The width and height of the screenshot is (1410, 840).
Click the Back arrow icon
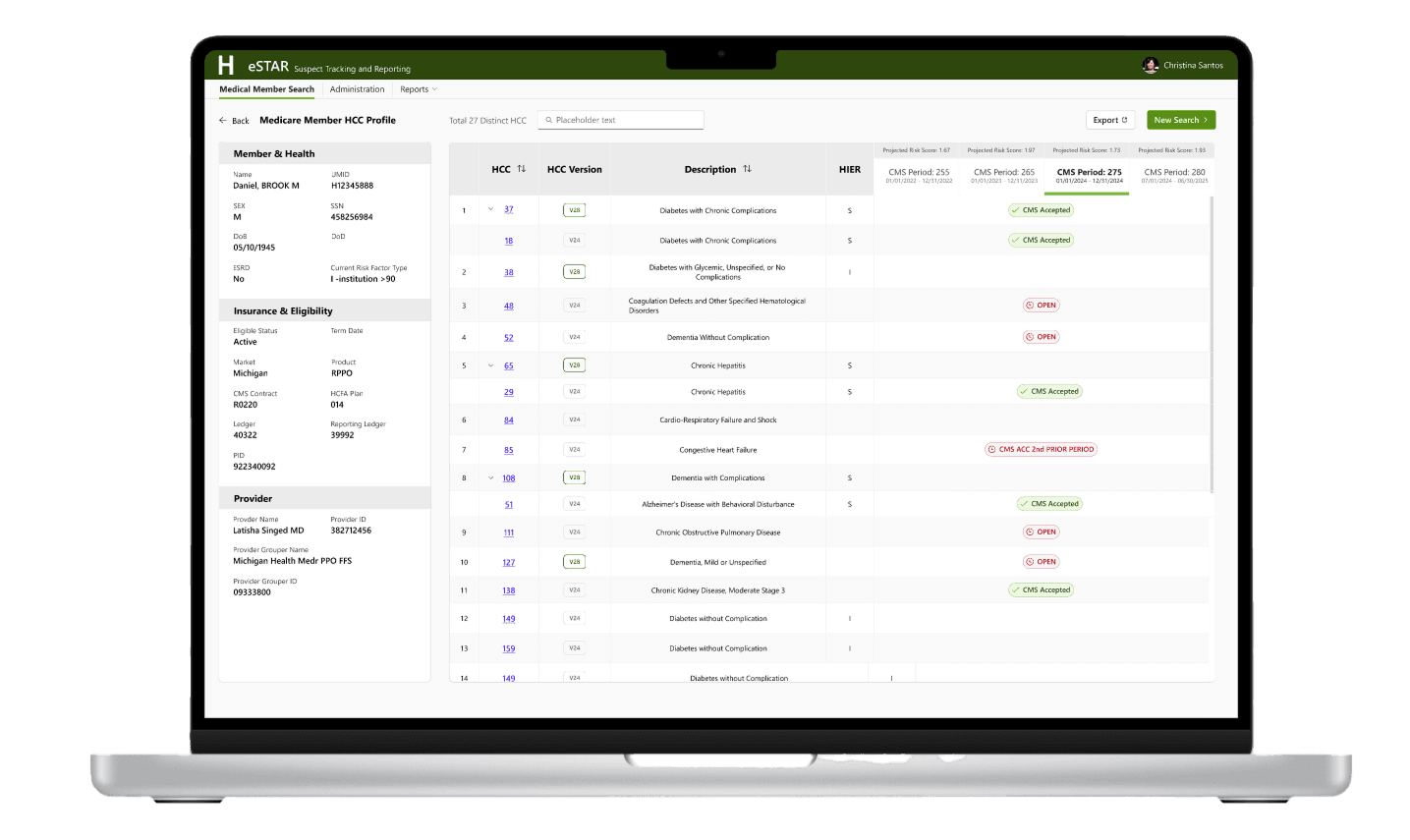(223, 120)
